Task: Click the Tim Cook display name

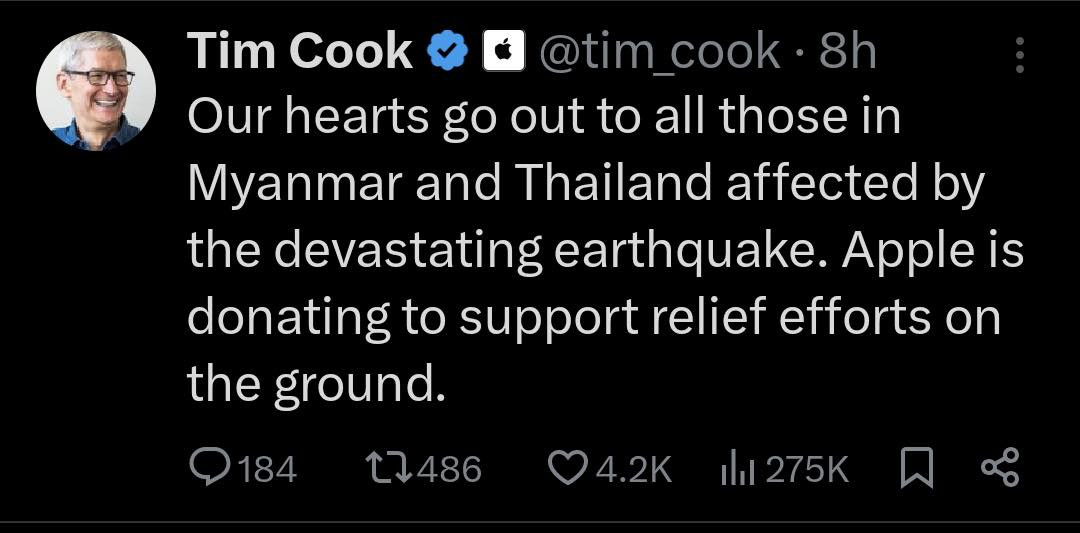Action: [x=300, y=51]
